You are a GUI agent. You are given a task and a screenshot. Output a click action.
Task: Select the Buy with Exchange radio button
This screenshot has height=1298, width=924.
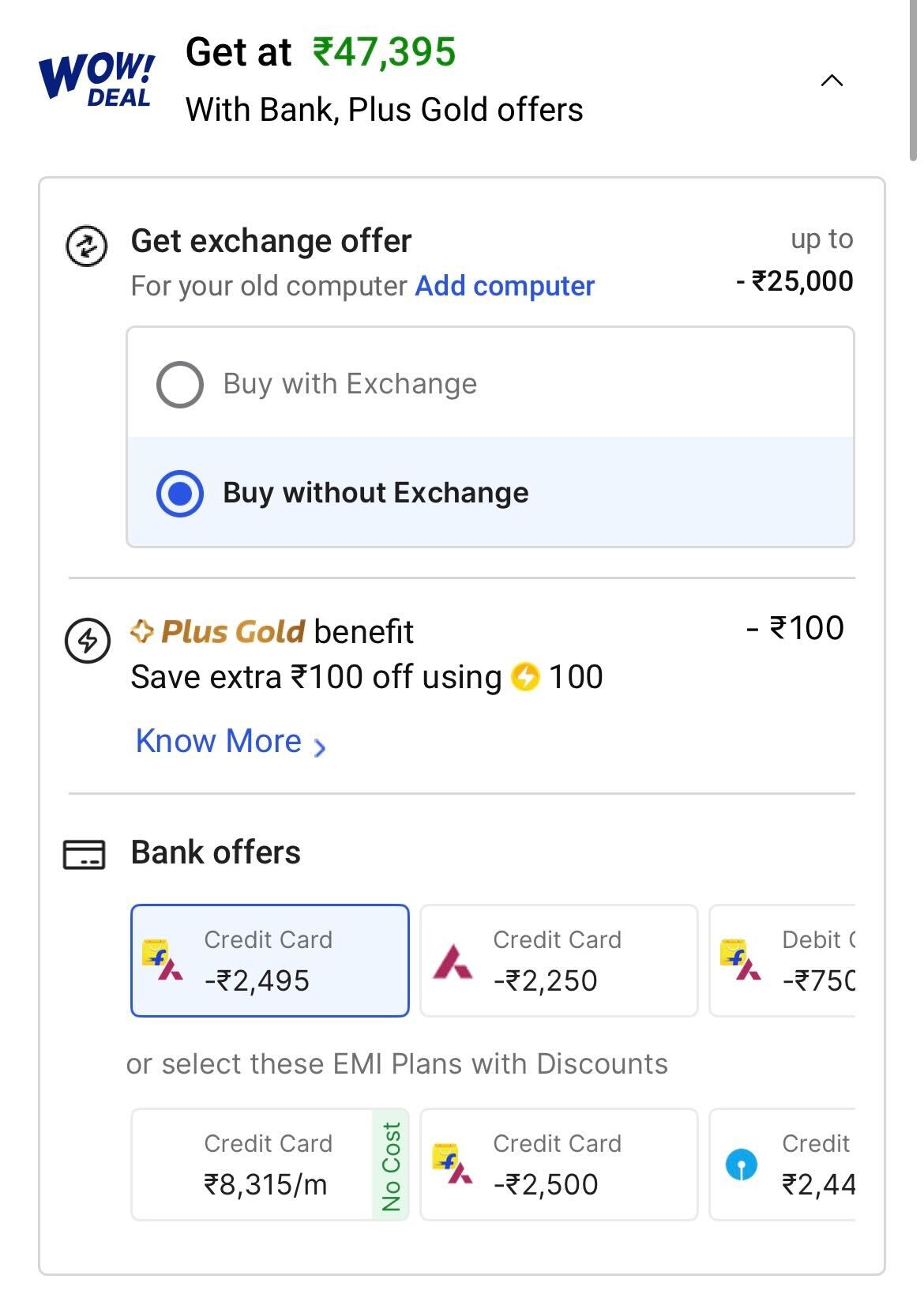tap(180, 385)
